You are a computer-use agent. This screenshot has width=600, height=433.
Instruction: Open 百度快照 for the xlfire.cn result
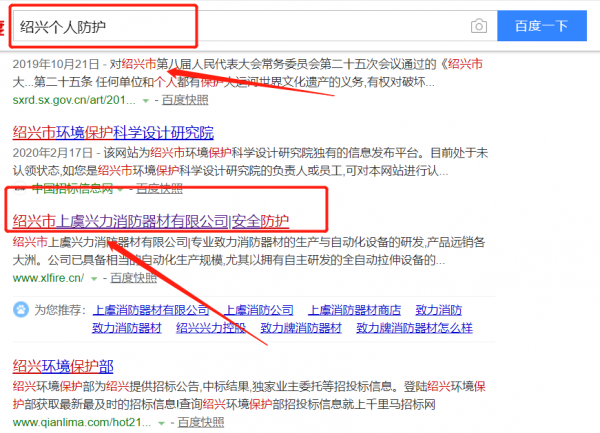click(133, 279)
